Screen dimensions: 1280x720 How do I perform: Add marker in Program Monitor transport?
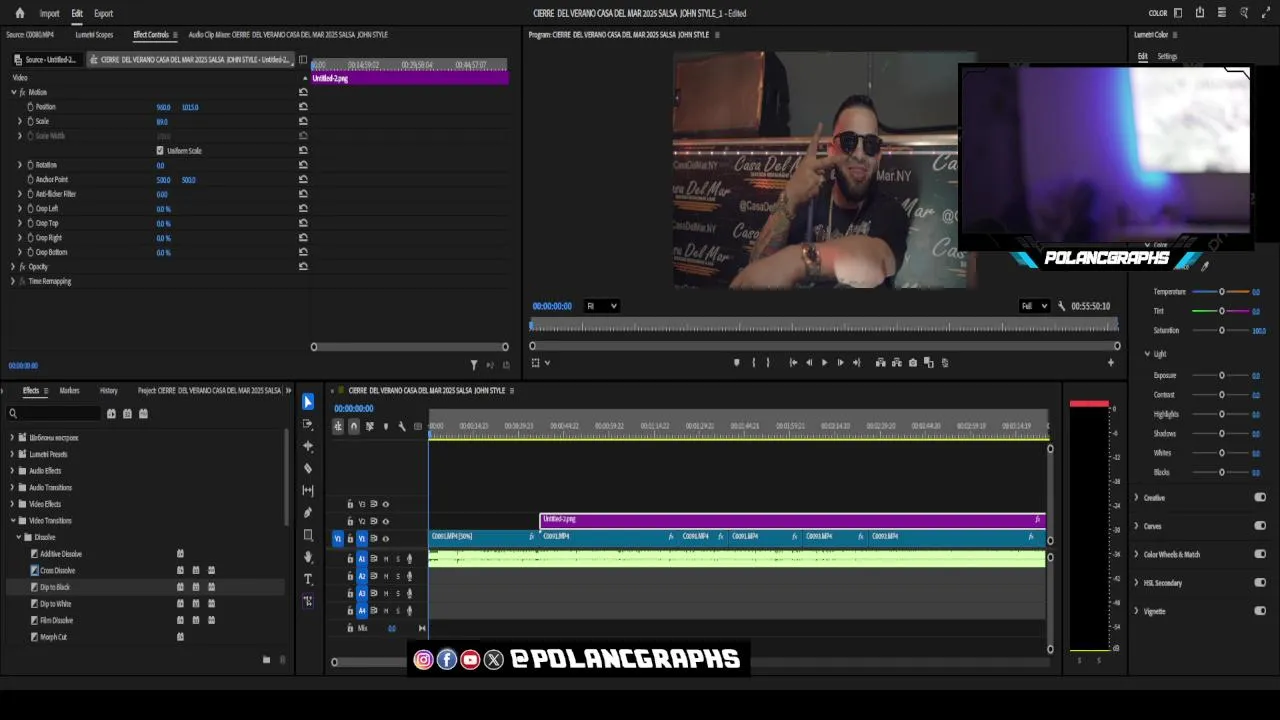[737, 363]
